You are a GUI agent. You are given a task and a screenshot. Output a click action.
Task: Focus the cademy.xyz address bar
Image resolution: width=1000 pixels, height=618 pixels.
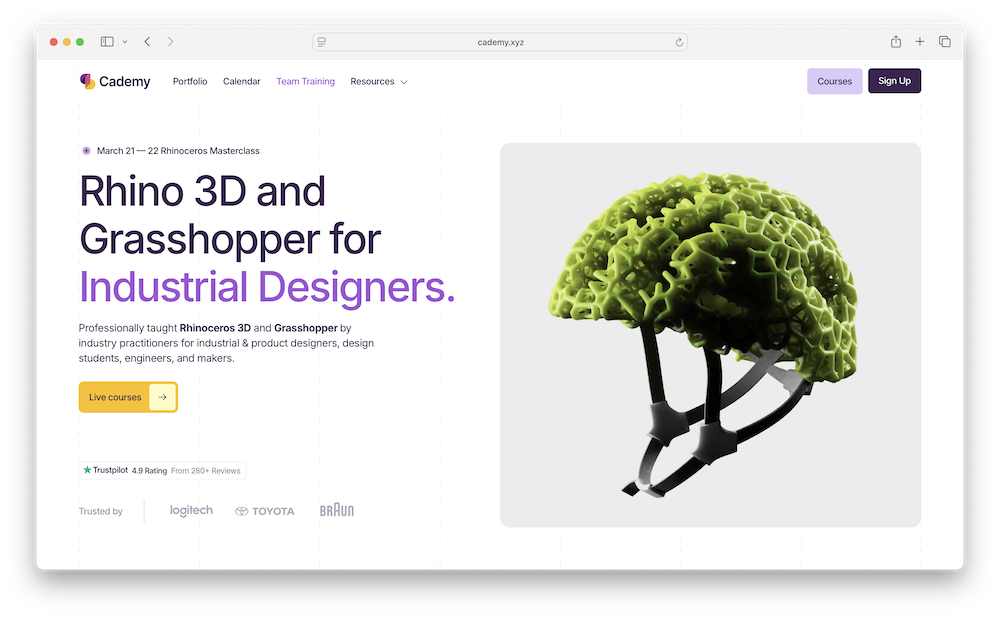[500, 42]
